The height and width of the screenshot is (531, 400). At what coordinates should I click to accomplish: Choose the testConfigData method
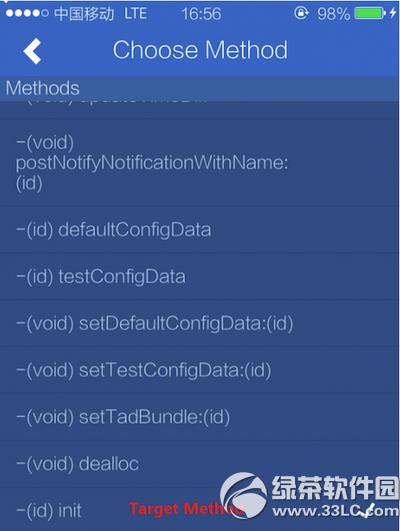[x=200, y=277]
